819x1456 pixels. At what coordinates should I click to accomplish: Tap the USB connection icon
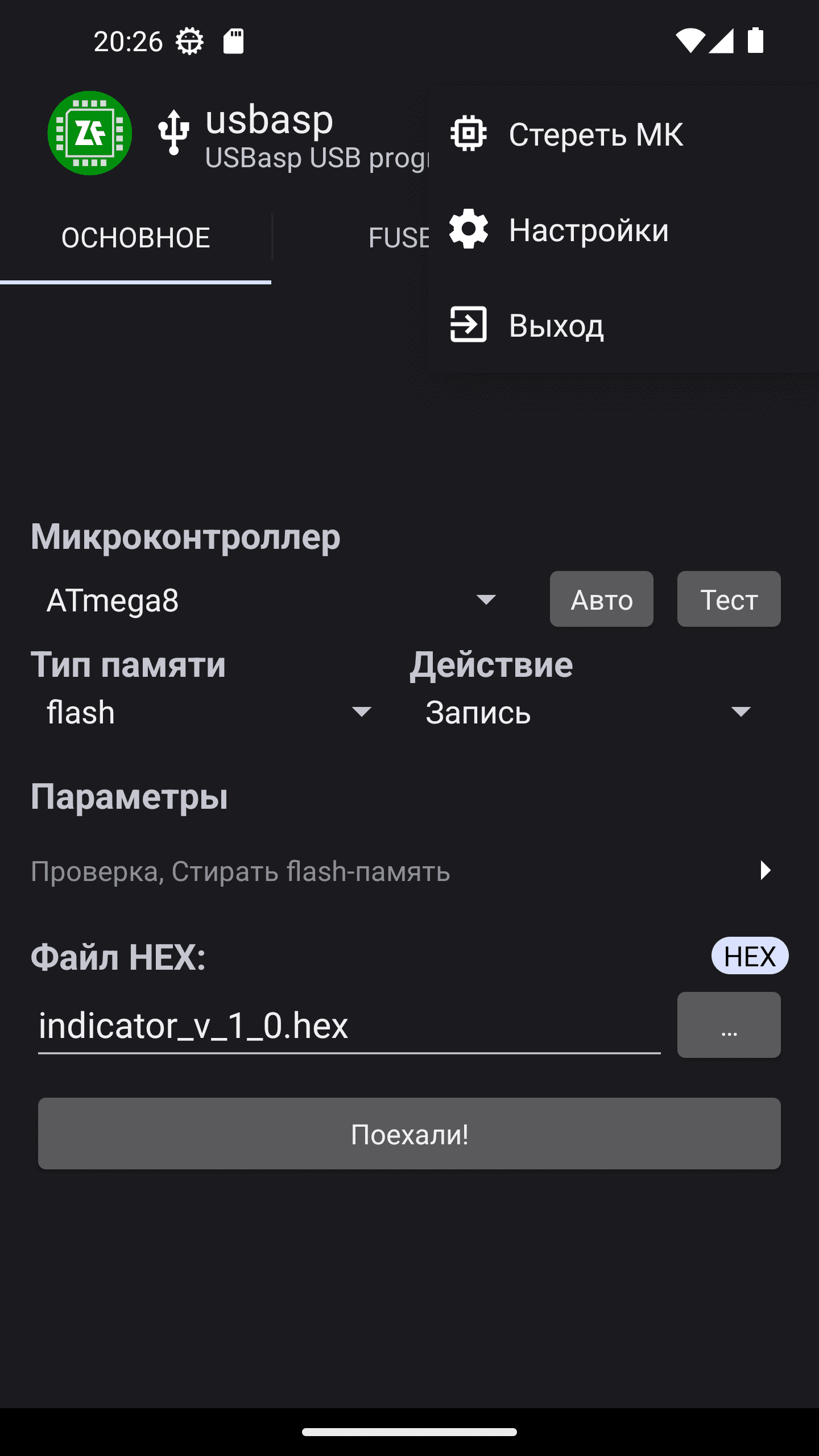(173, 133)
